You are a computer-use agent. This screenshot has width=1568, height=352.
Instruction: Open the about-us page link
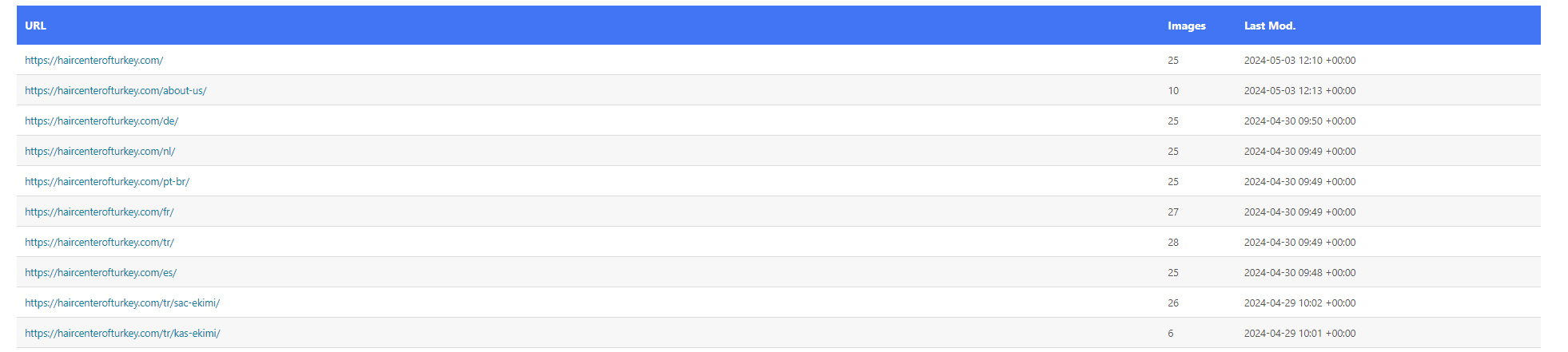115,91
